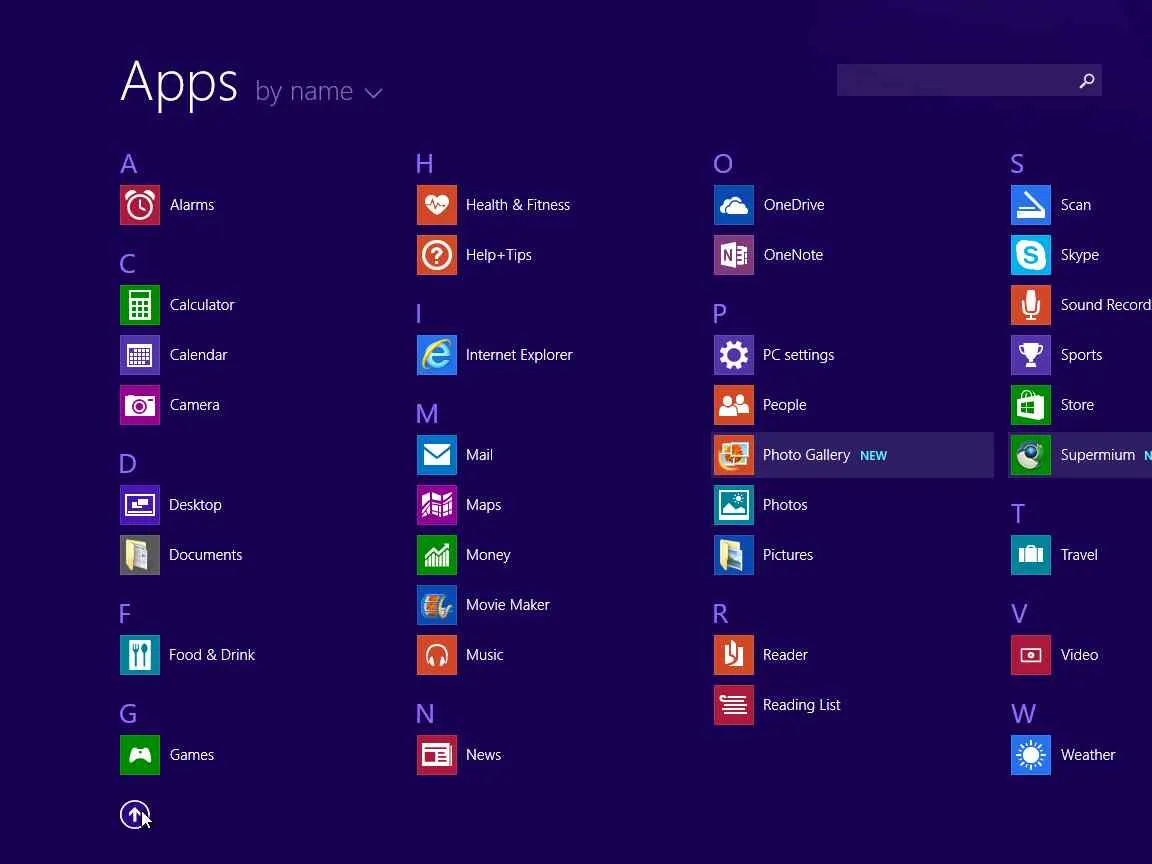Screen dimensions: 1152x864
Task: Go back to Start with up arrow
Action: click(134, 814)
